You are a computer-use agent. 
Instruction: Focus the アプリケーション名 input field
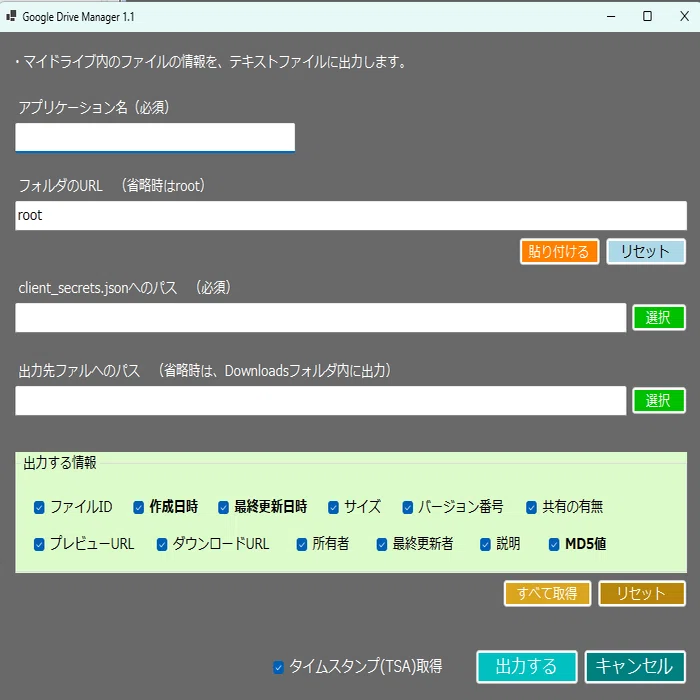pos(155,137)
